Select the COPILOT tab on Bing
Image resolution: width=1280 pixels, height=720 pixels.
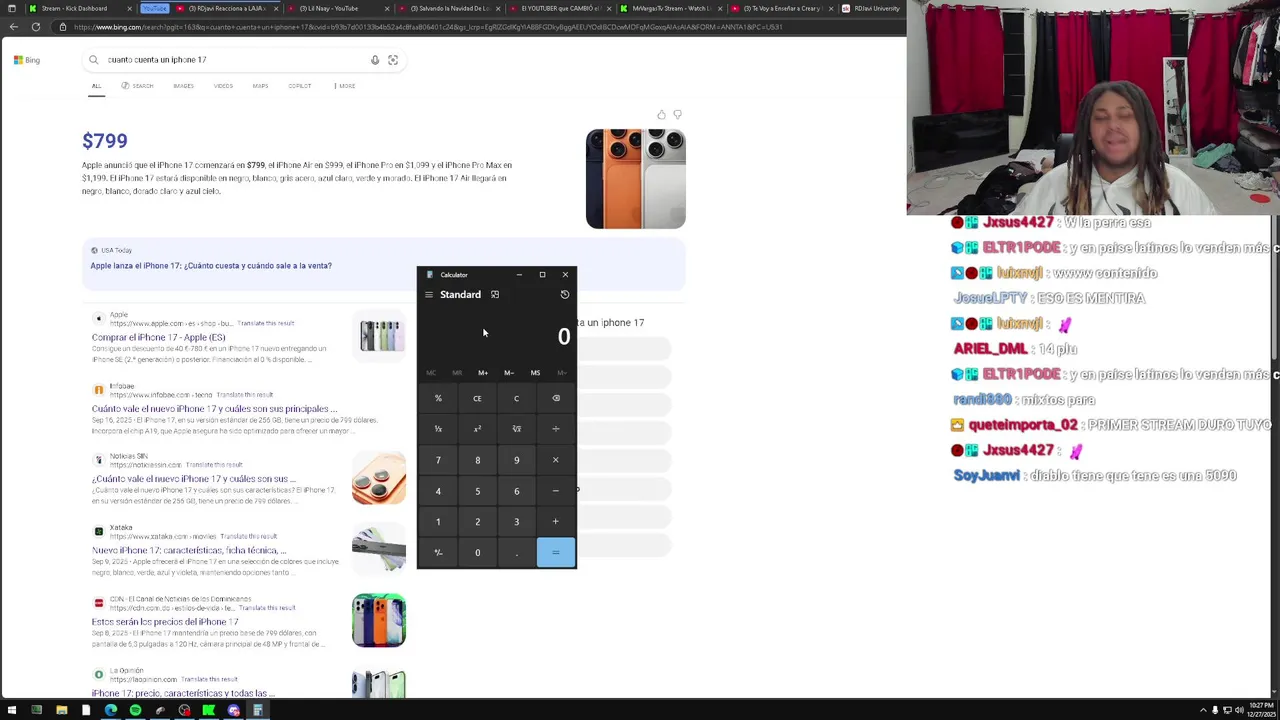point(300,86)
